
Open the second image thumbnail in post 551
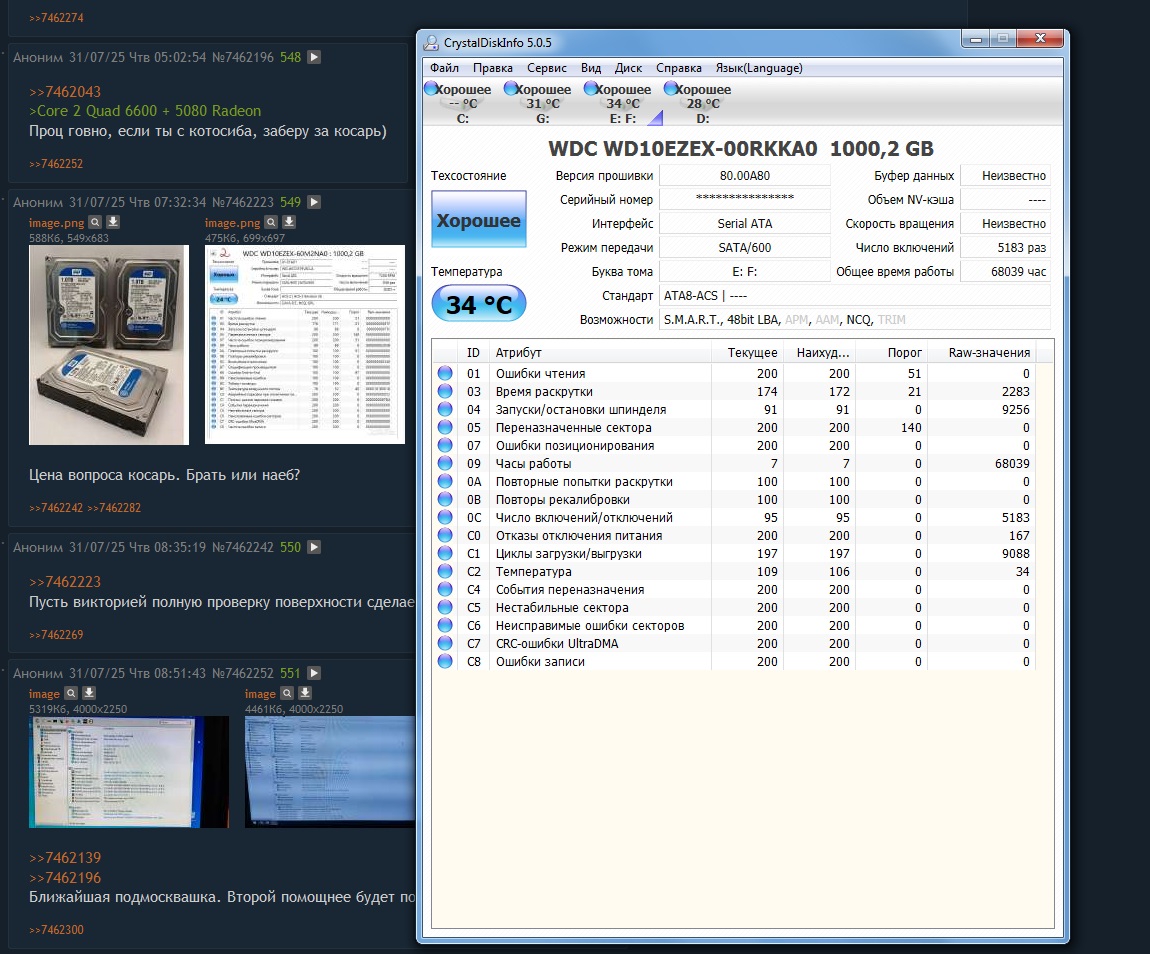click(330, 772)
